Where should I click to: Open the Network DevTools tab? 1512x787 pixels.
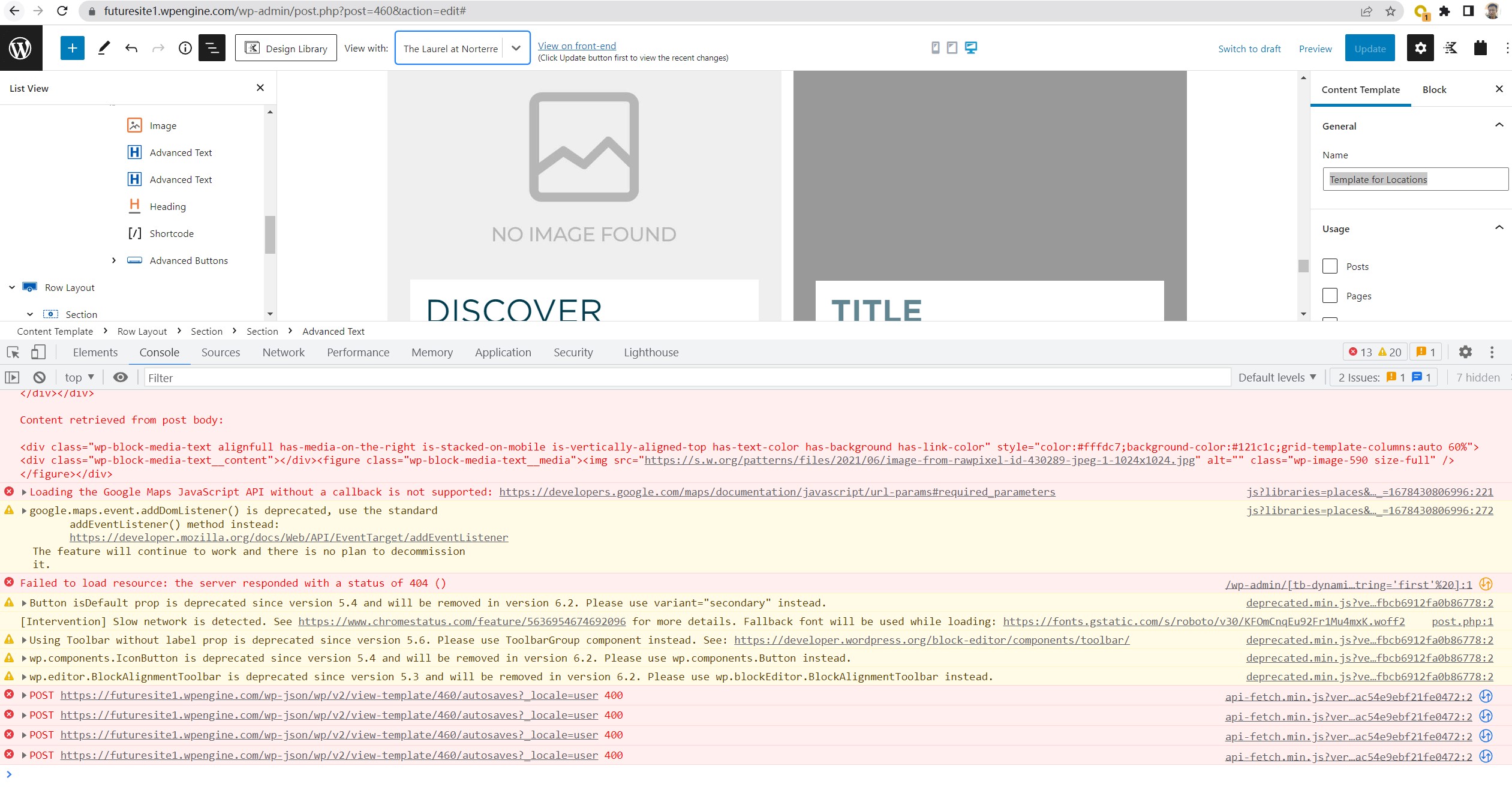point(284,352)
